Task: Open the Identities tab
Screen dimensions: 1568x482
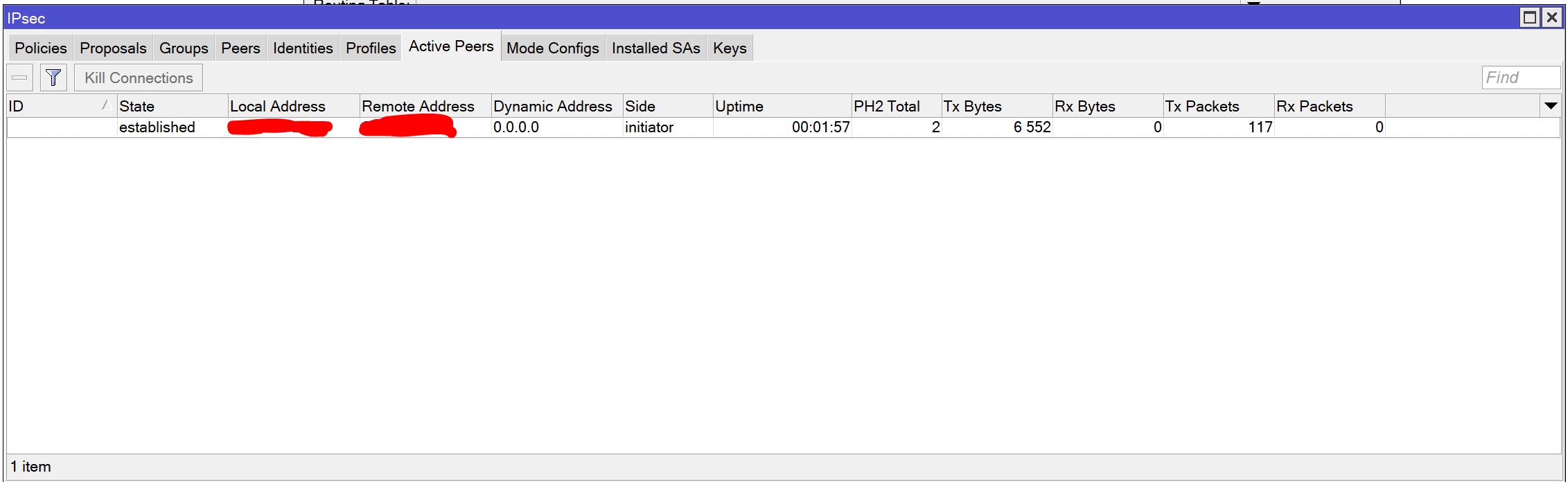Action: pos(303,48)
